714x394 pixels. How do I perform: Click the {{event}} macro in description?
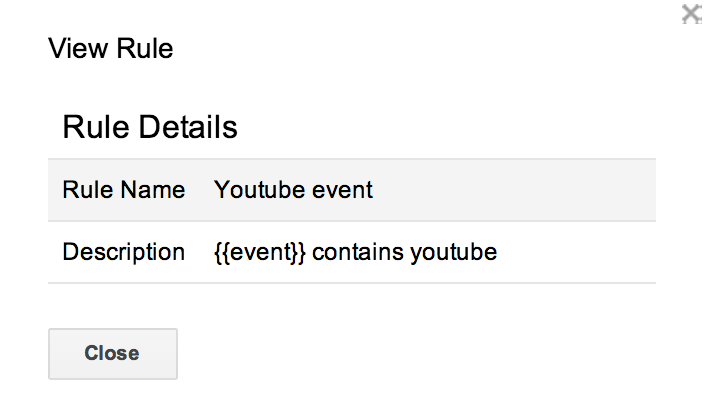(260, 252)
